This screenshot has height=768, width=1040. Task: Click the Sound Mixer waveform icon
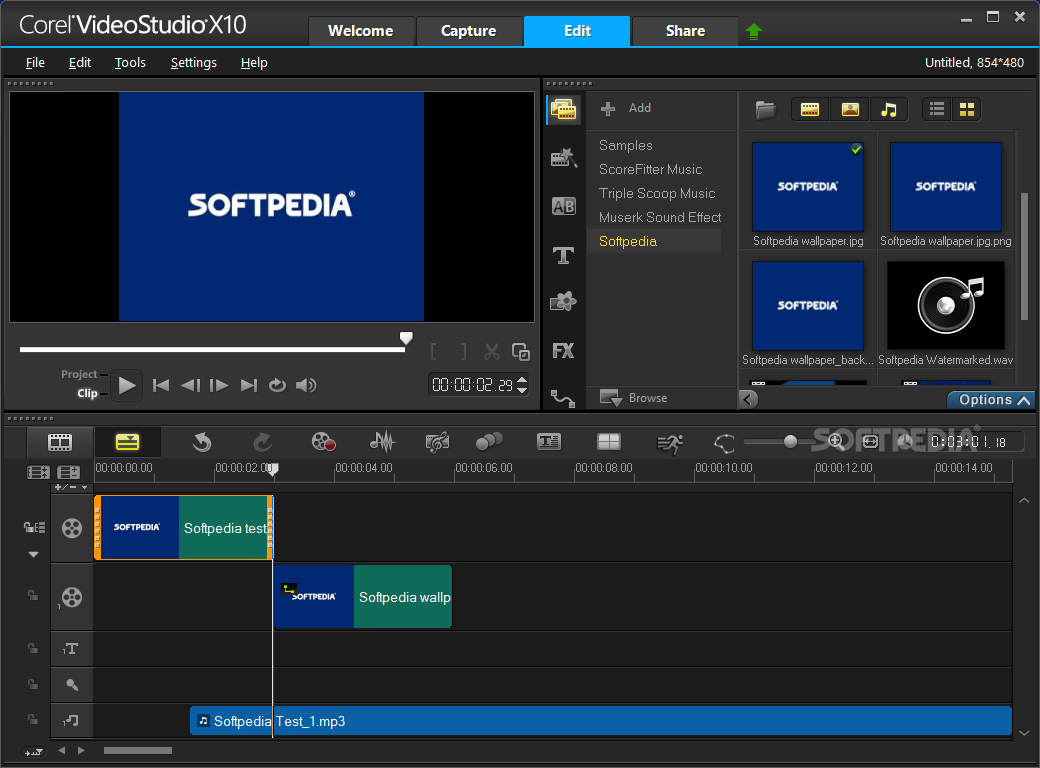click(x=382, y=441)
